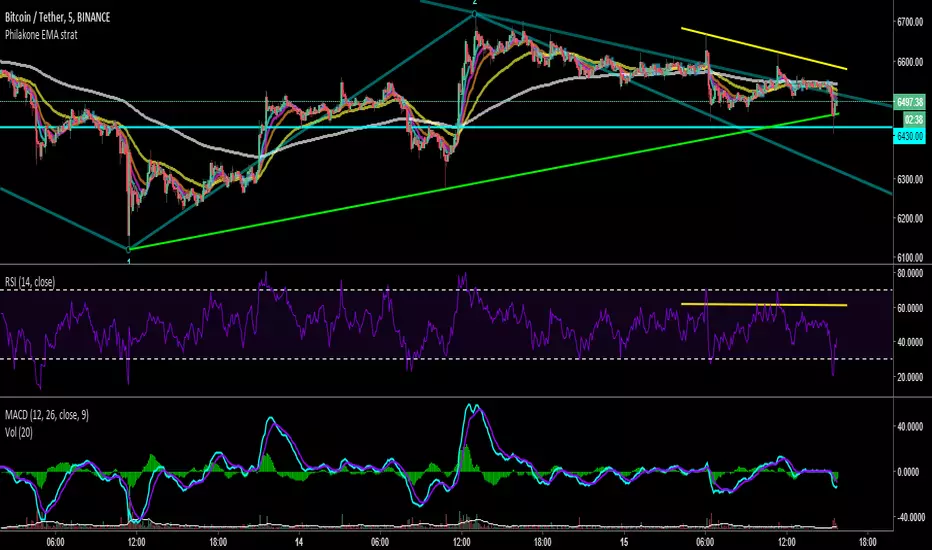Click the 02:38 bar countdown label
The width and height of the screenshot is (932, 550).
pos(914,120)
